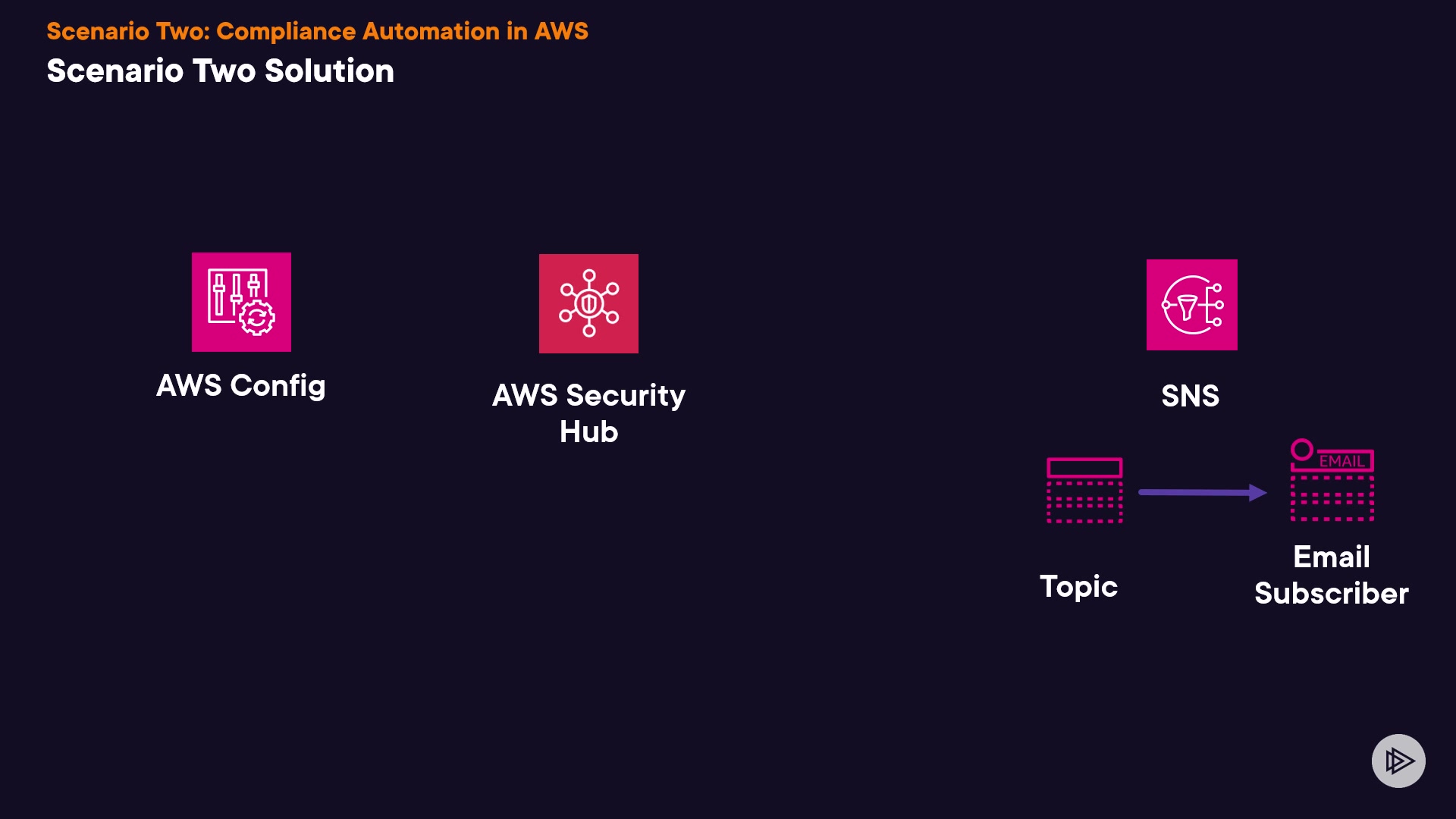The width and height of the screenshot is (1456, 819).
Task: Click the funnel symbol inside SNS icon
Action: tap(1187, 307)
